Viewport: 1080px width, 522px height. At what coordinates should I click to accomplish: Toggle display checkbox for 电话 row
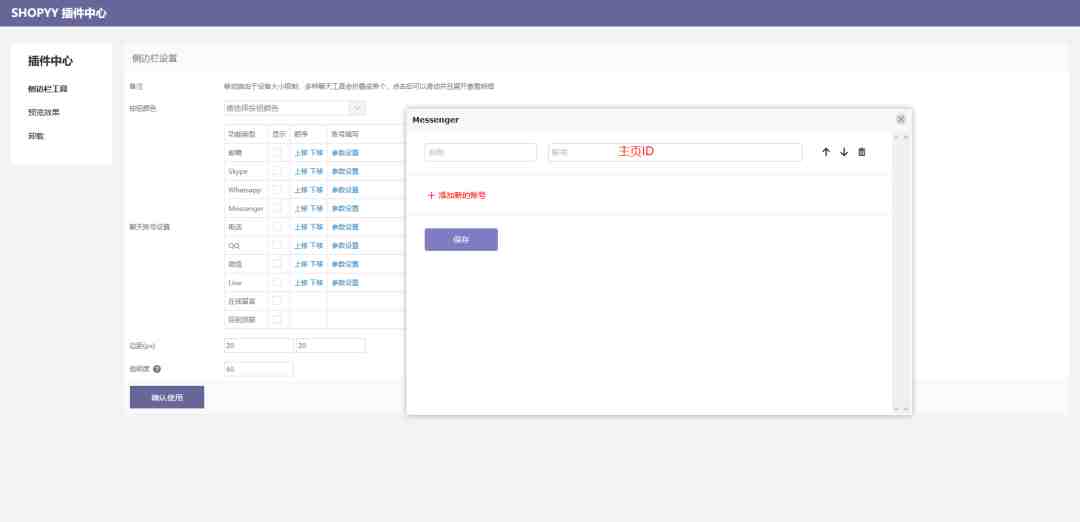(x=276, y=227)
